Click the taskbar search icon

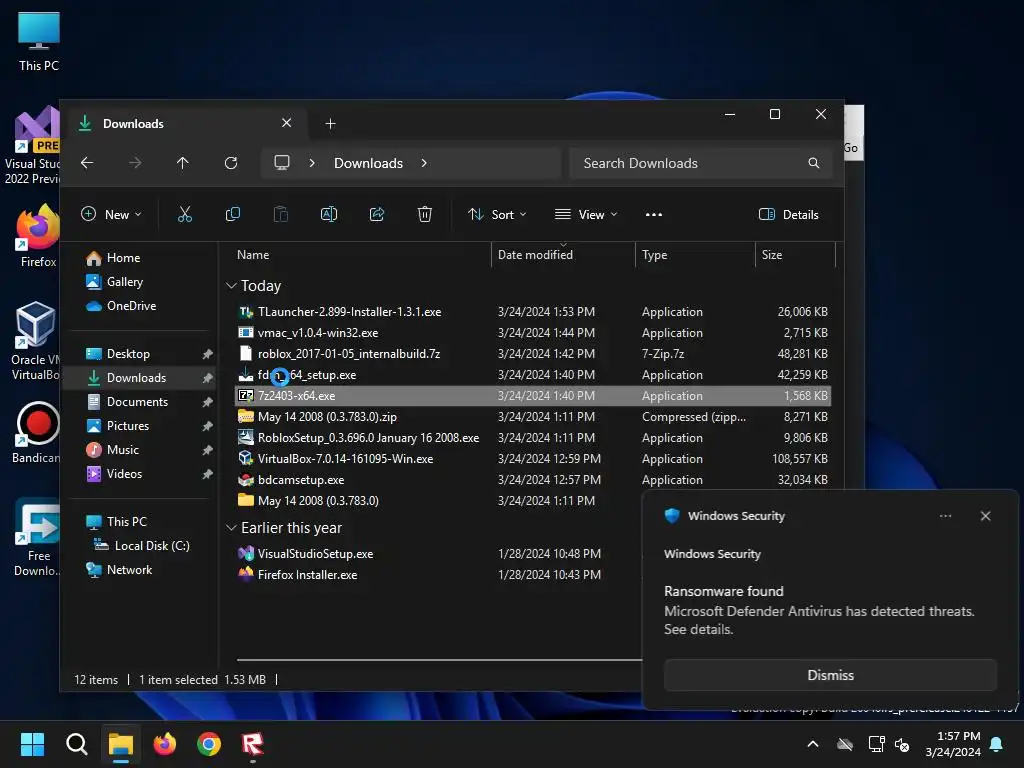click(76, 744)
